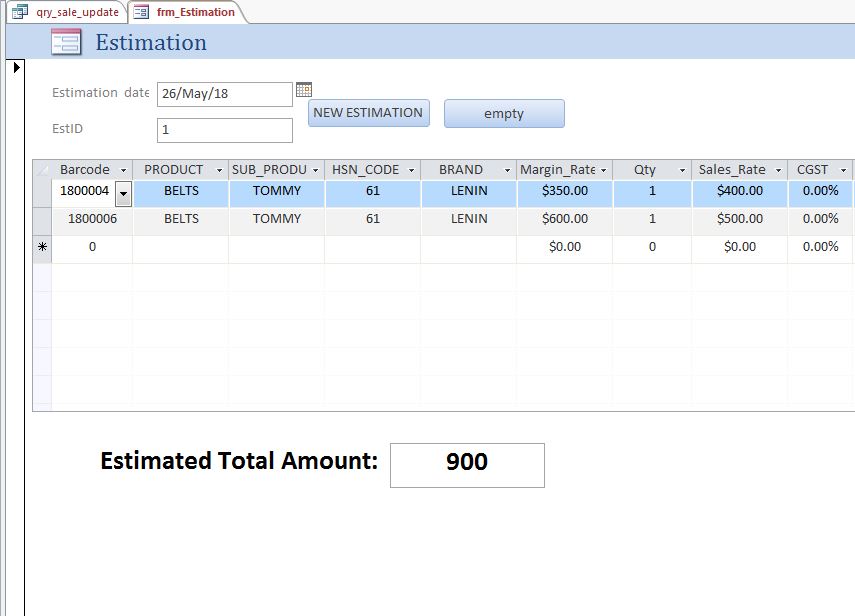Expand the Qty column header dropdown
Screen dimensions: 855x616
682,171
